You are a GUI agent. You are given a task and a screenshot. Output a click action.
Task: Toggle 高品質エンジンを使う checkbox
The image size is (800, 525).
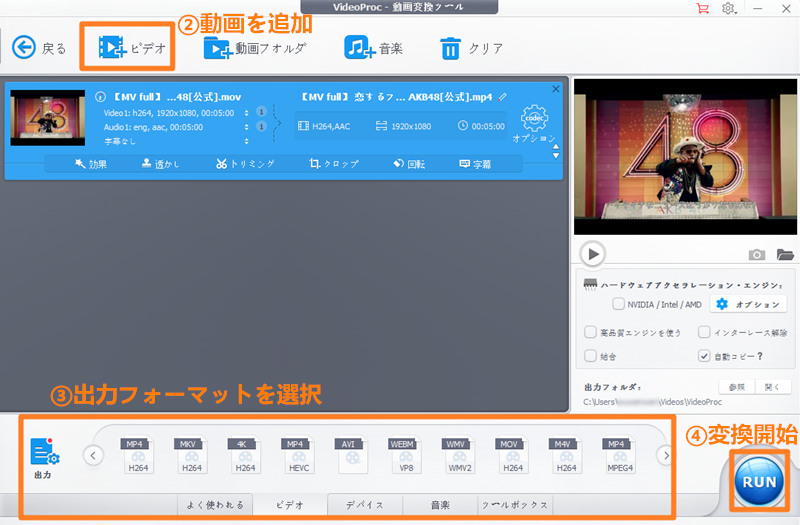pyautogui.click(x=590, y=332)
